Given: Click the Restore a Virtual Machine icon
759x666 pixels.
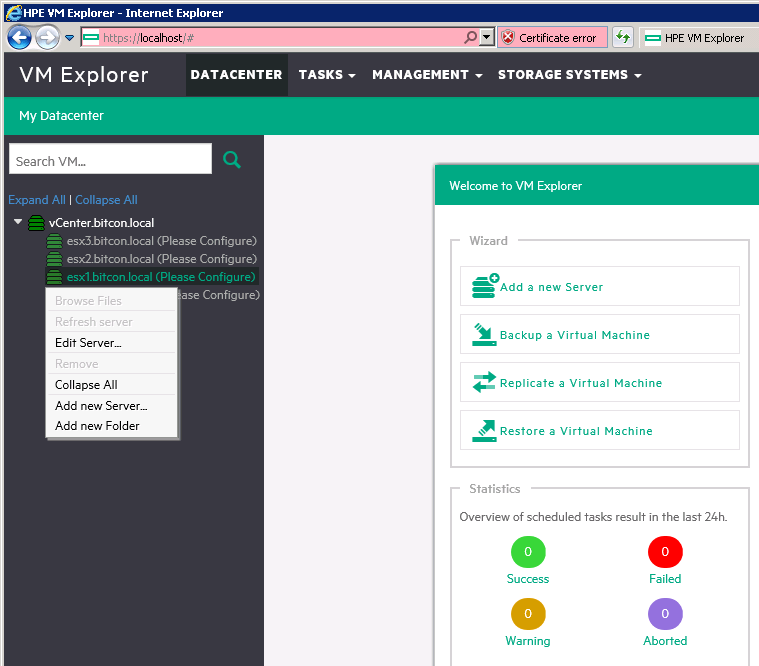Looking at the screenshot, I should pyautogui.click(x=484, y=431).
